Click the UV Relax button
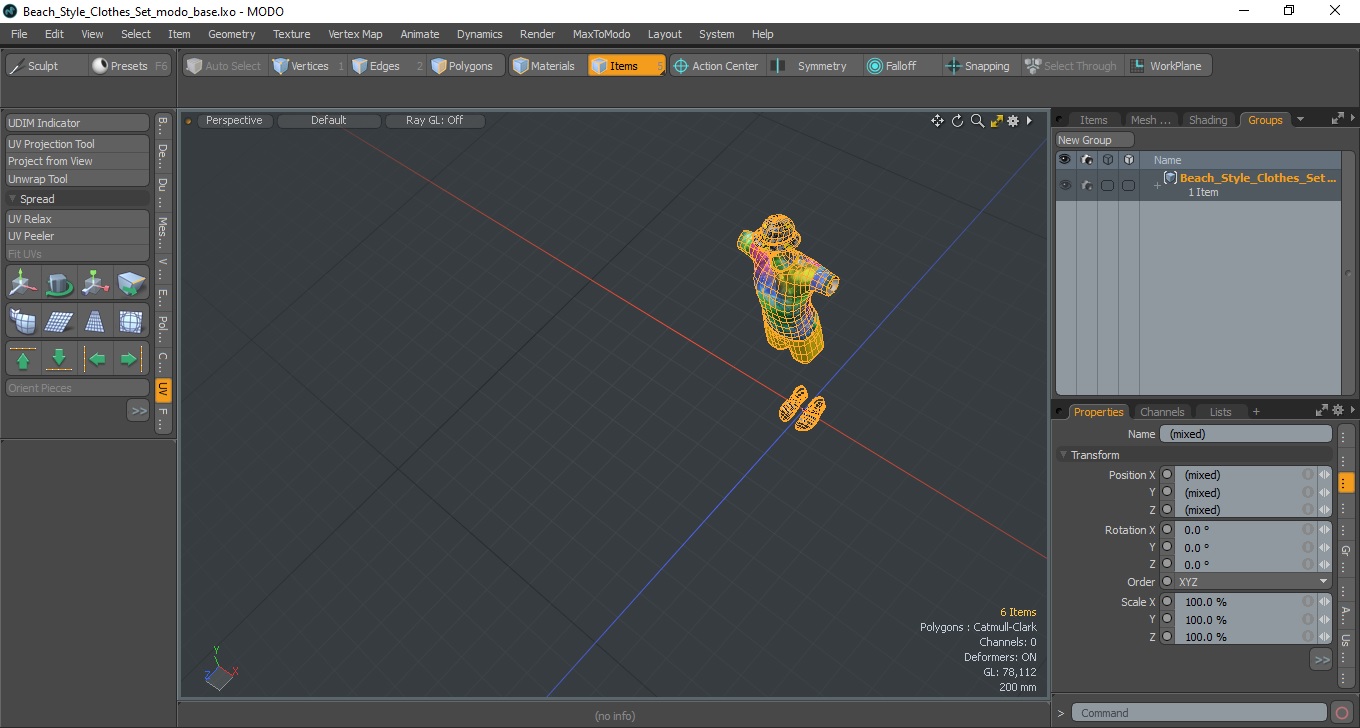The width and height of the screenshot is (1360, 728). [x=78, y=219]
